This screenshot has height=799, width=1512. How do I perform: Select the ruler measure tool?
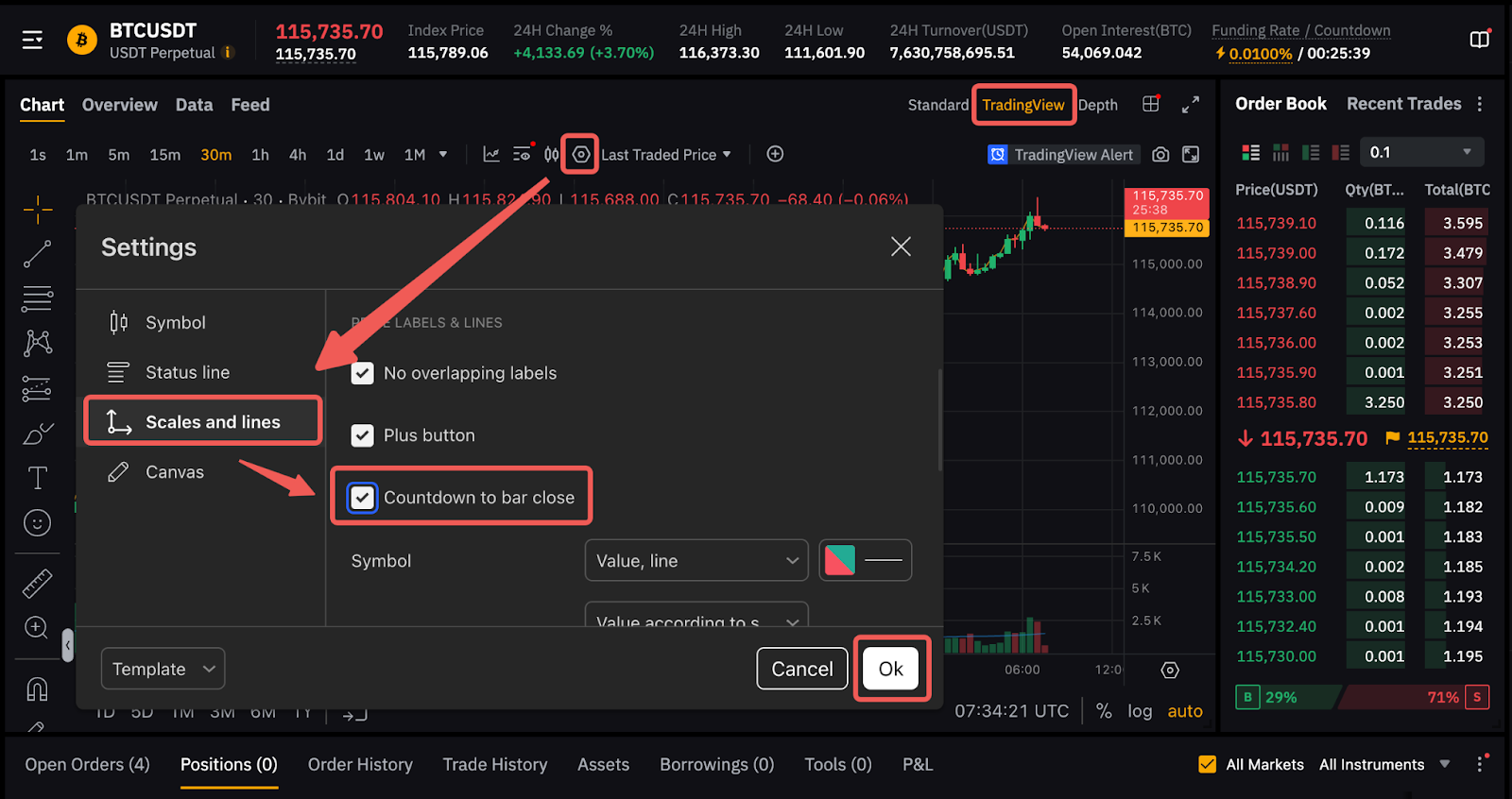point(37,584)
